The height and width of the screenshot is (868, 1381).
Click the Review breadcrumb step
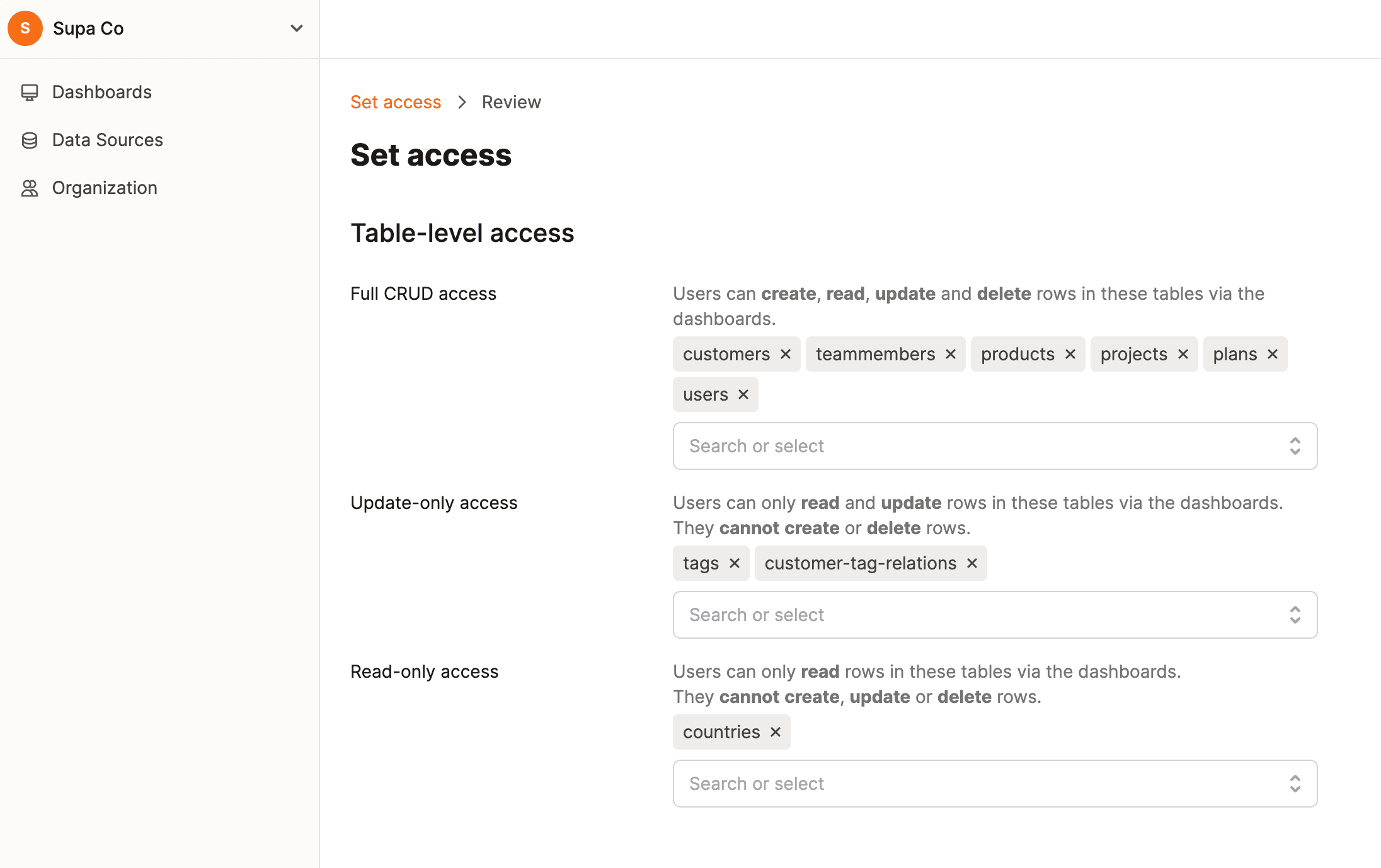tap(511, 102)
